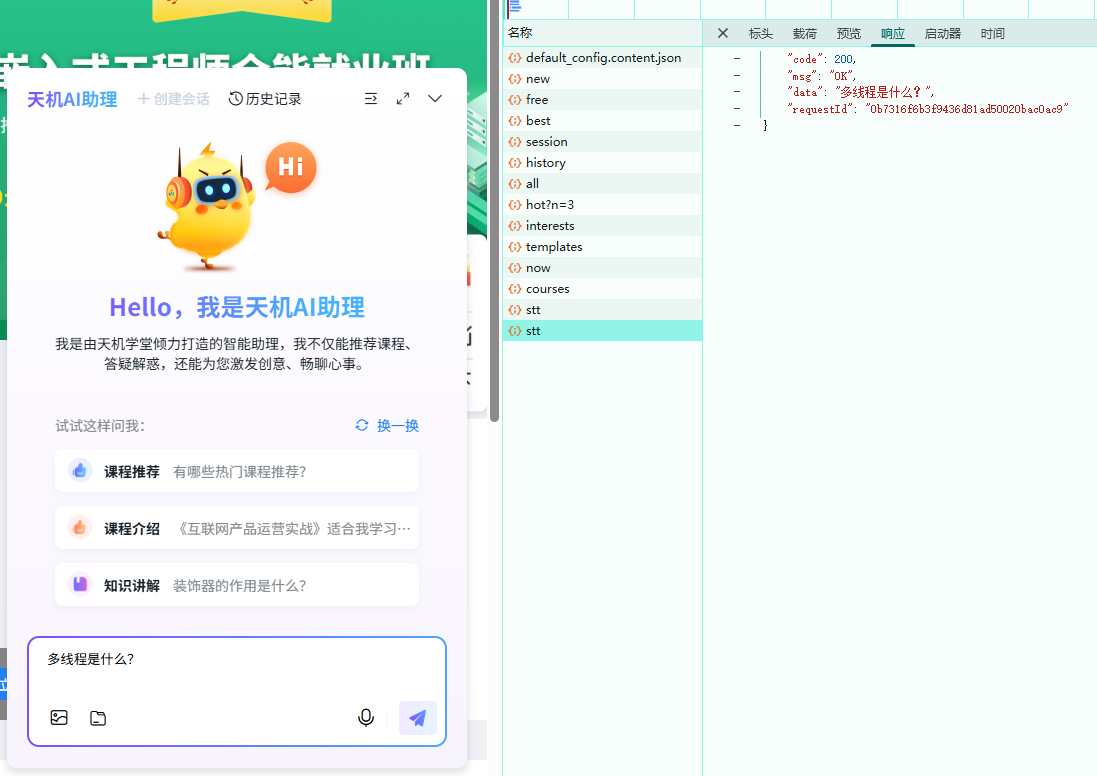Viewport: 1097px width, 776px height.
Task: Select the hot?n=3 request row
Action: coord(602,204)
